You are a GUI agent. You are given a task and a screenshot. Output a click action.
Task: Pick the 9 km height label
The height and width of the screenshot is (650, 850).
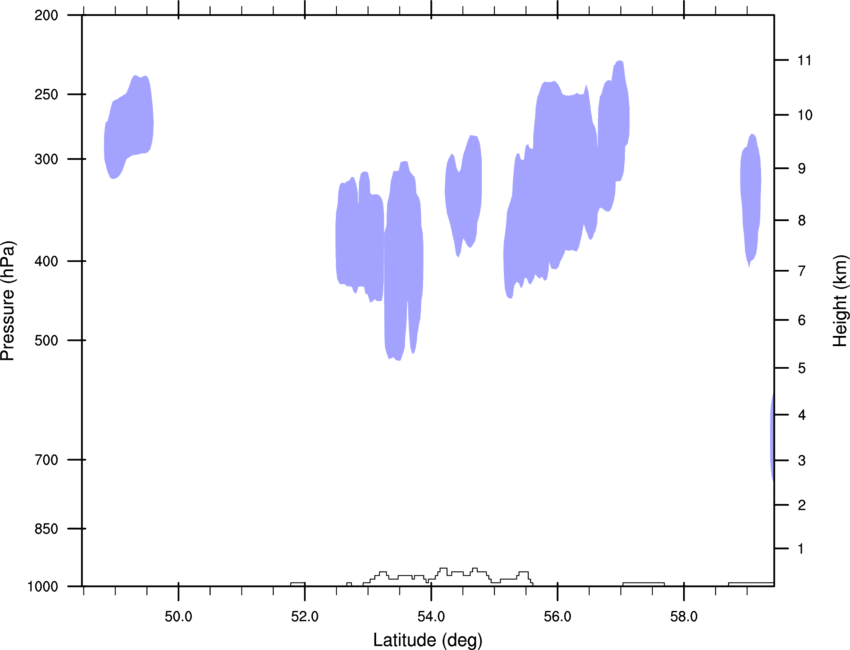coord(802,169)
